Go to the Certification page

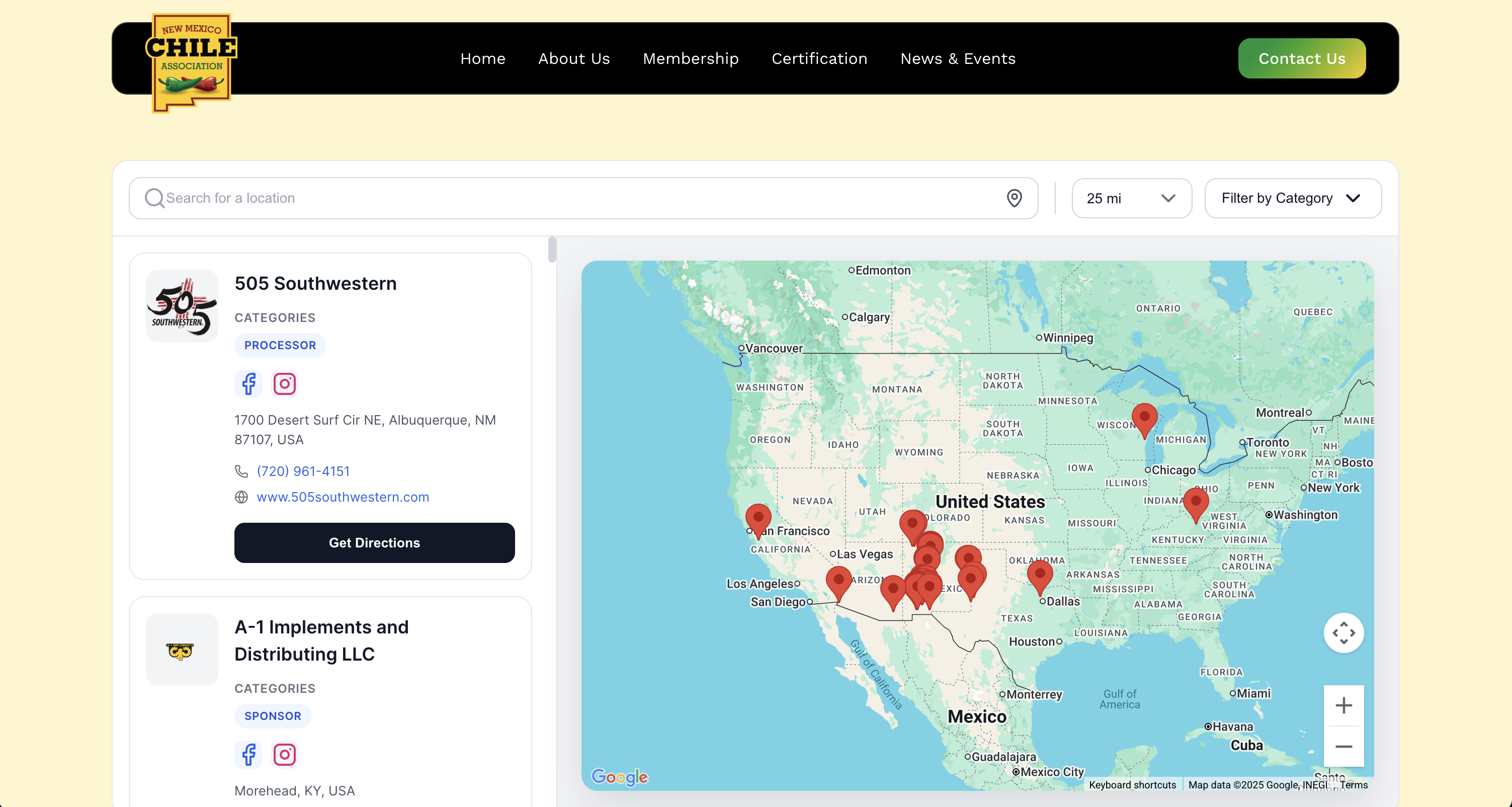point(819,59)
